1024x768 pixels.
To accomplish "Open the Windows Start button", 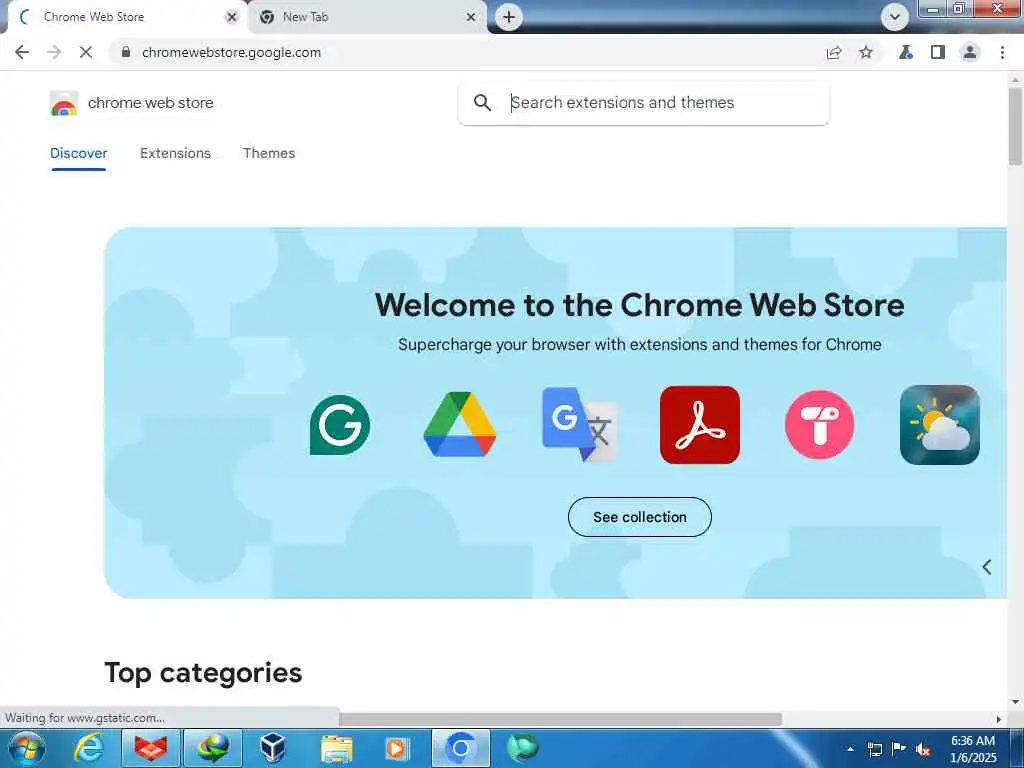I will [x=27, y=748].
